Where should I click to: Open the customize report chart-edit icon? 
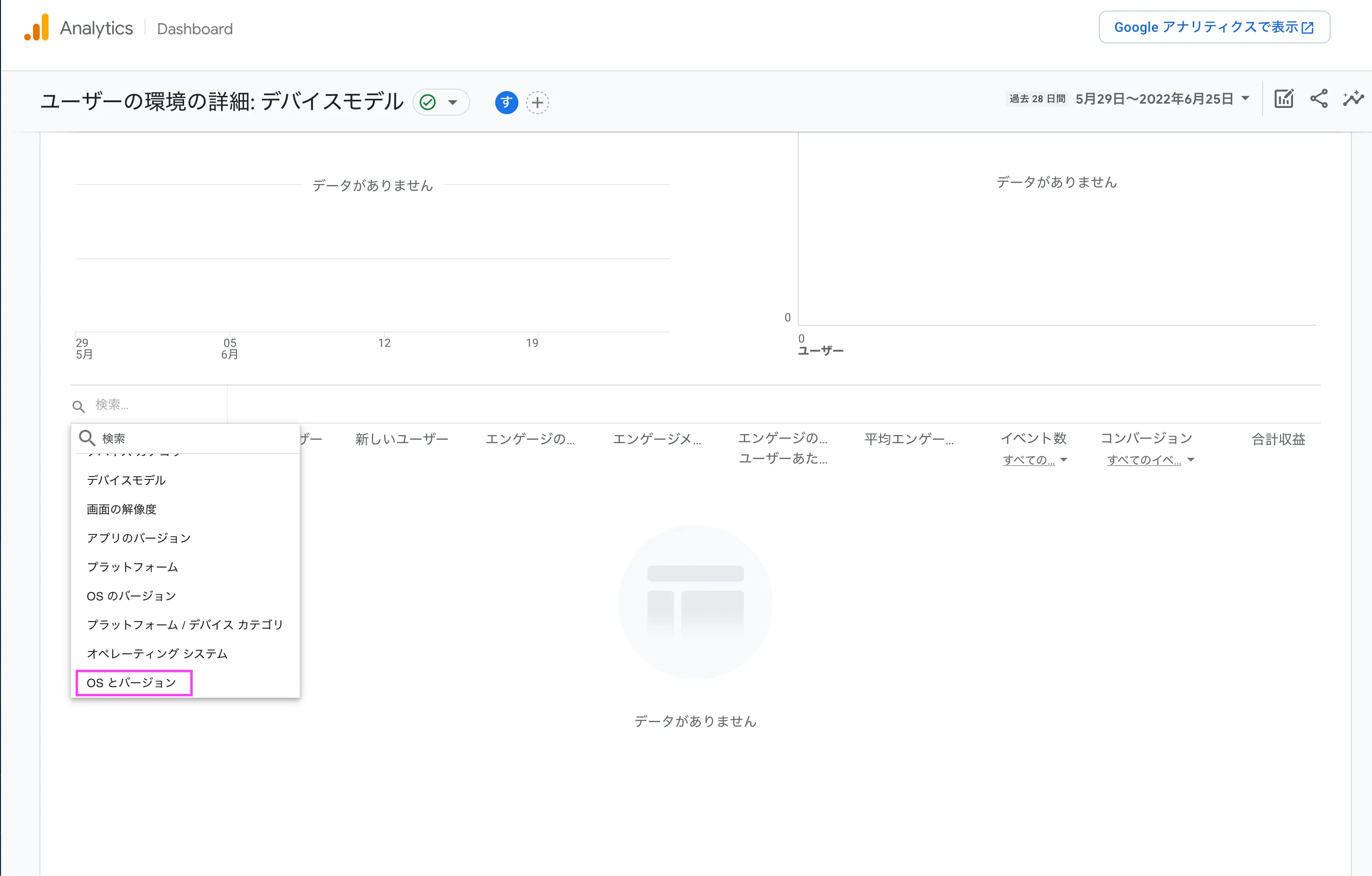pos(1284,99)
